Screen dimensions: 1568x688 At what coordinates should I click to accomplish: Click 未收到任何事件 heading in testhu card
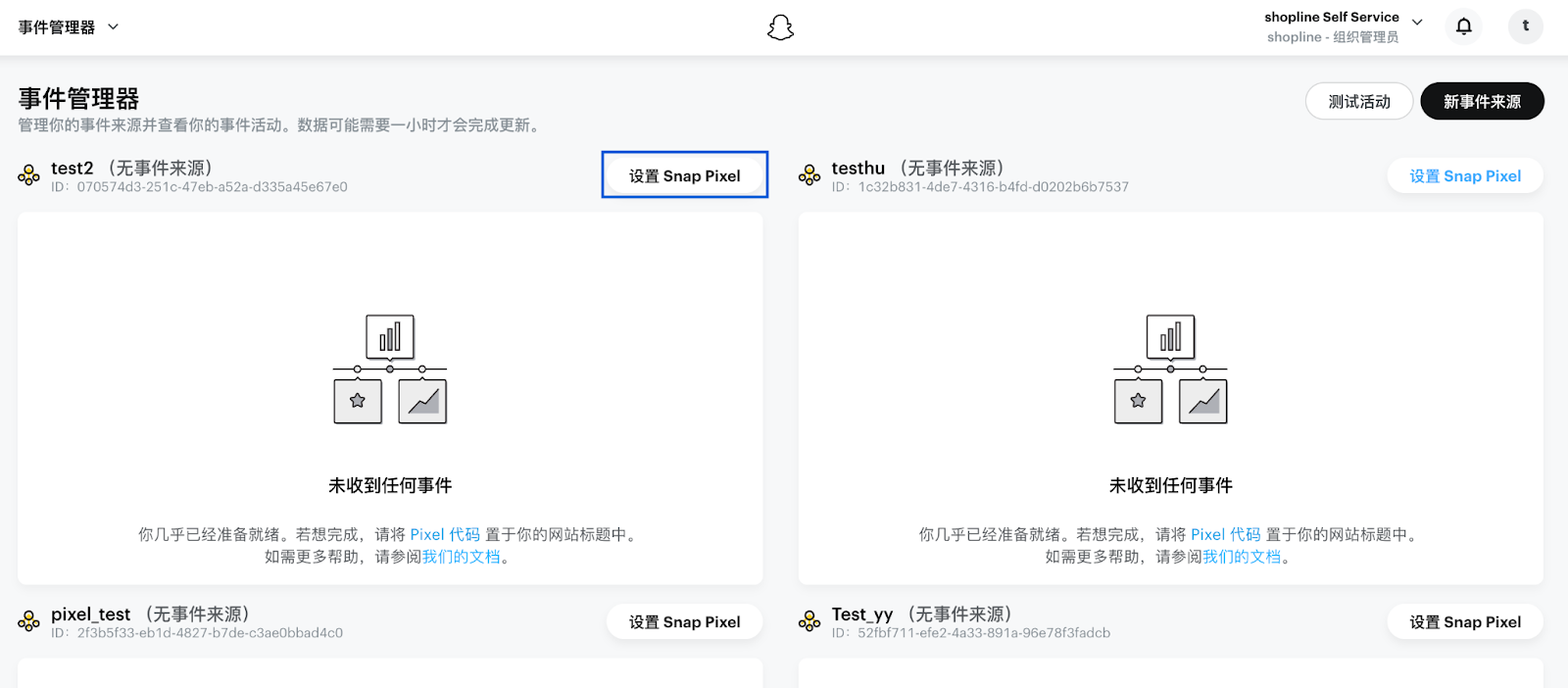(x=1170, y=485)
